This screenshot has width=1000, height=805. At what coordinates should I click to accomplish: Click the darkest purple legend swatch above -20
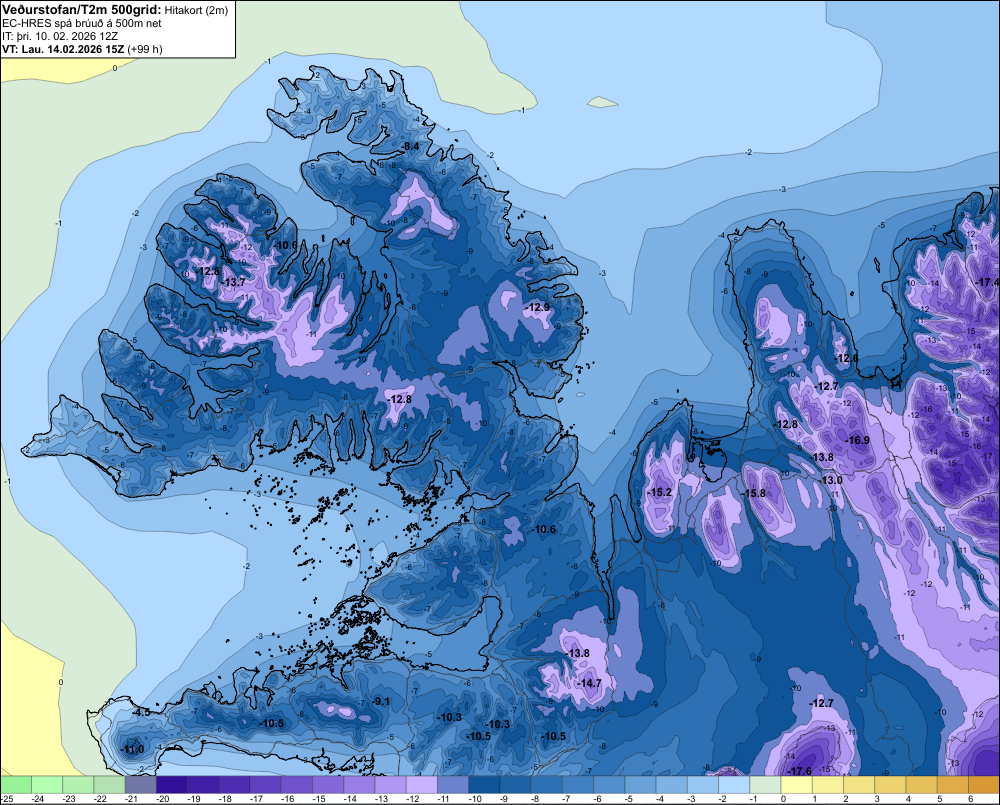172,785
